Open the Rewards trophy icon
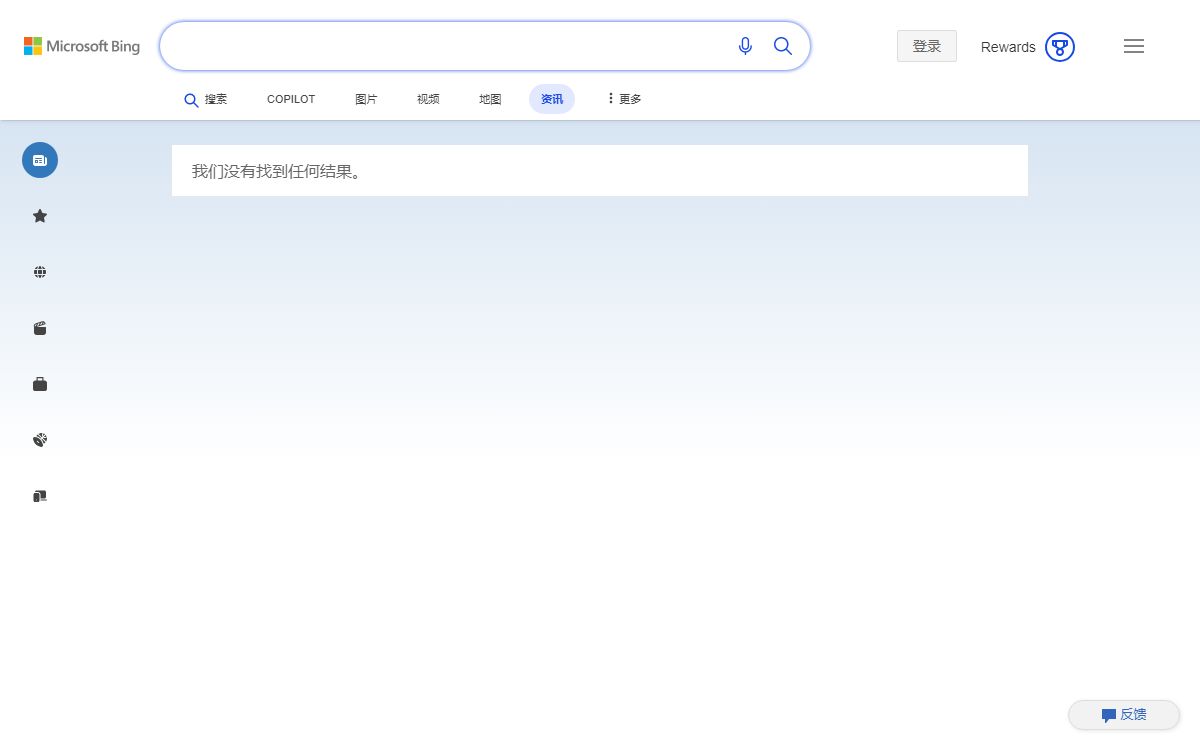The height and width of the screenshot is (740, 1200). pos(1060,47)
